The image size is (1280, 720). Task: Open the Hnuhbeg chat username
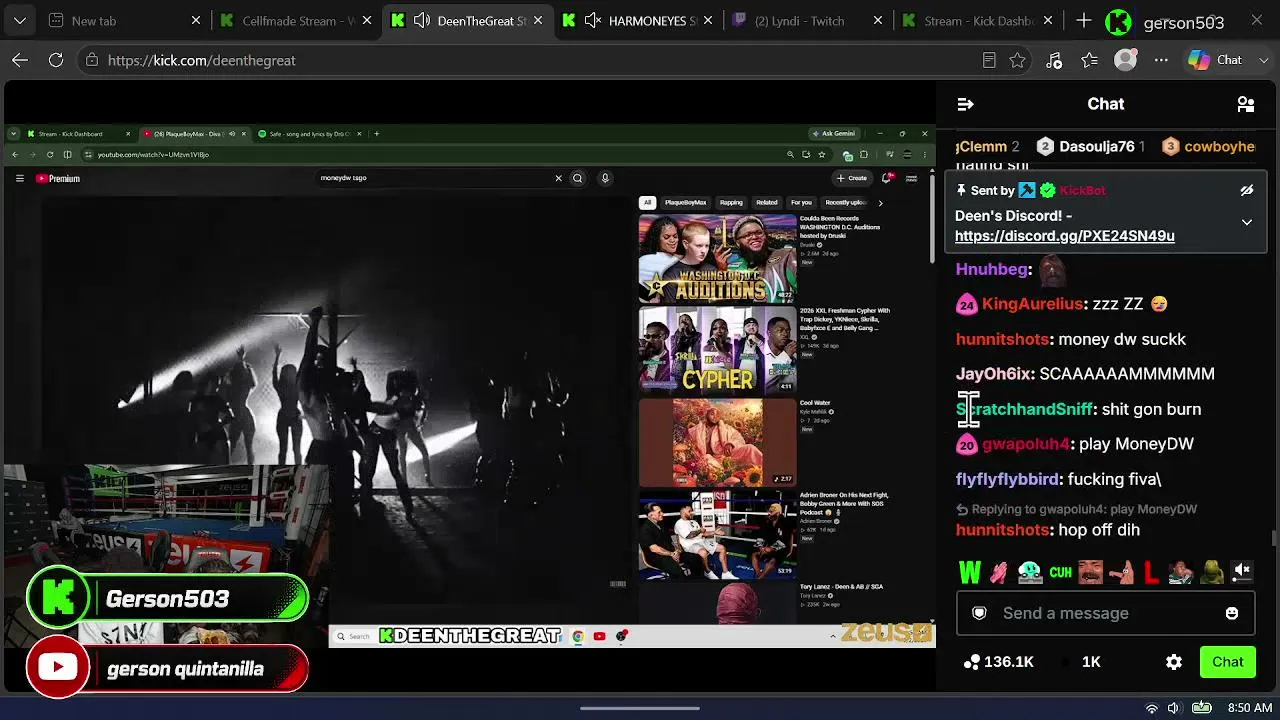(992, 269)
